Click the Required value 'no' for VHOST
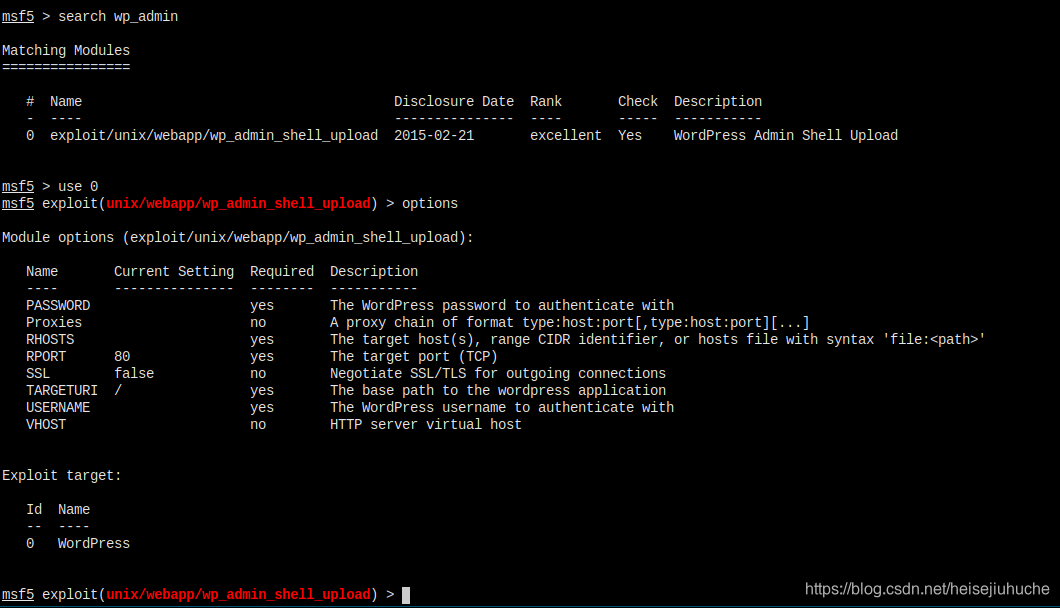The height and width of the screenshot is (608, 1060). [x=258, y=425]
